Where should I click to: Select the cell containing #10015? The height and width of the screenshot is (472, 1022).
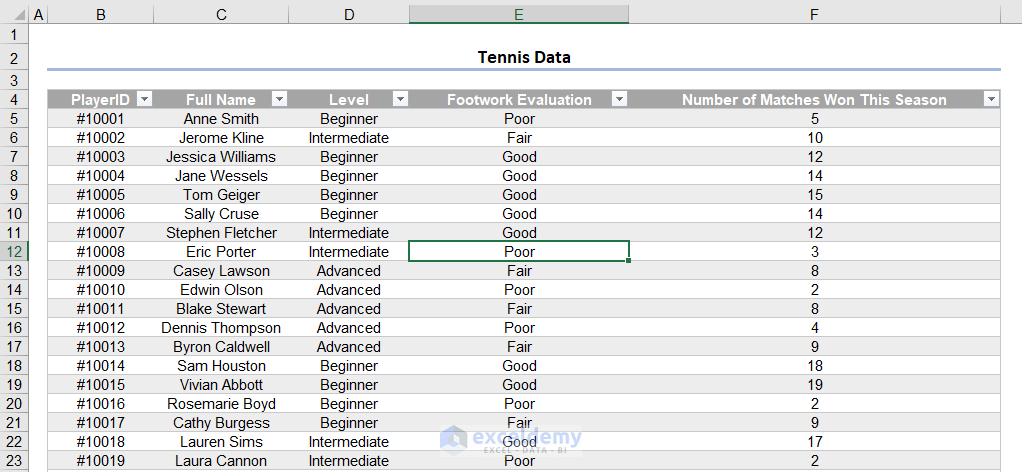pyautogui.click(x=101, y=385)
